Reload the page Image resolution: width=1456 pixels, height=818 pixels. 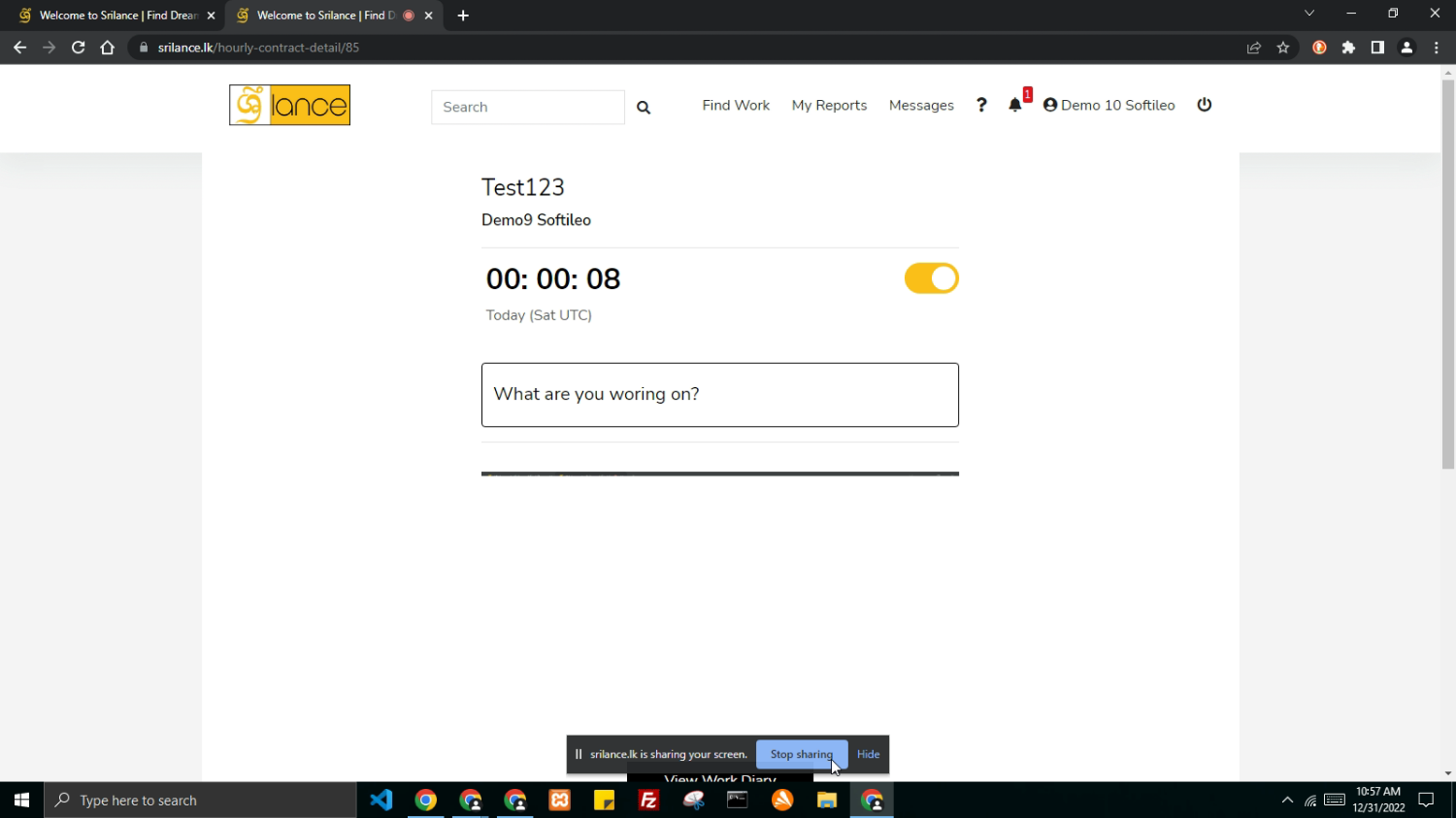[x=79, y=48]
